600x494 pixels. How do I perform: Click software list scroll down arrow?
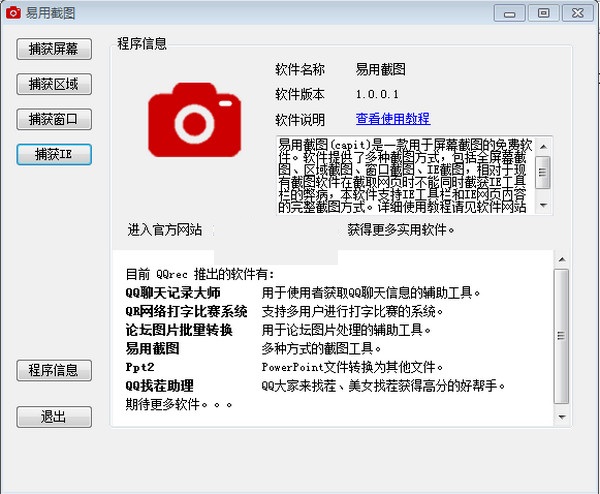pos(561,417)
